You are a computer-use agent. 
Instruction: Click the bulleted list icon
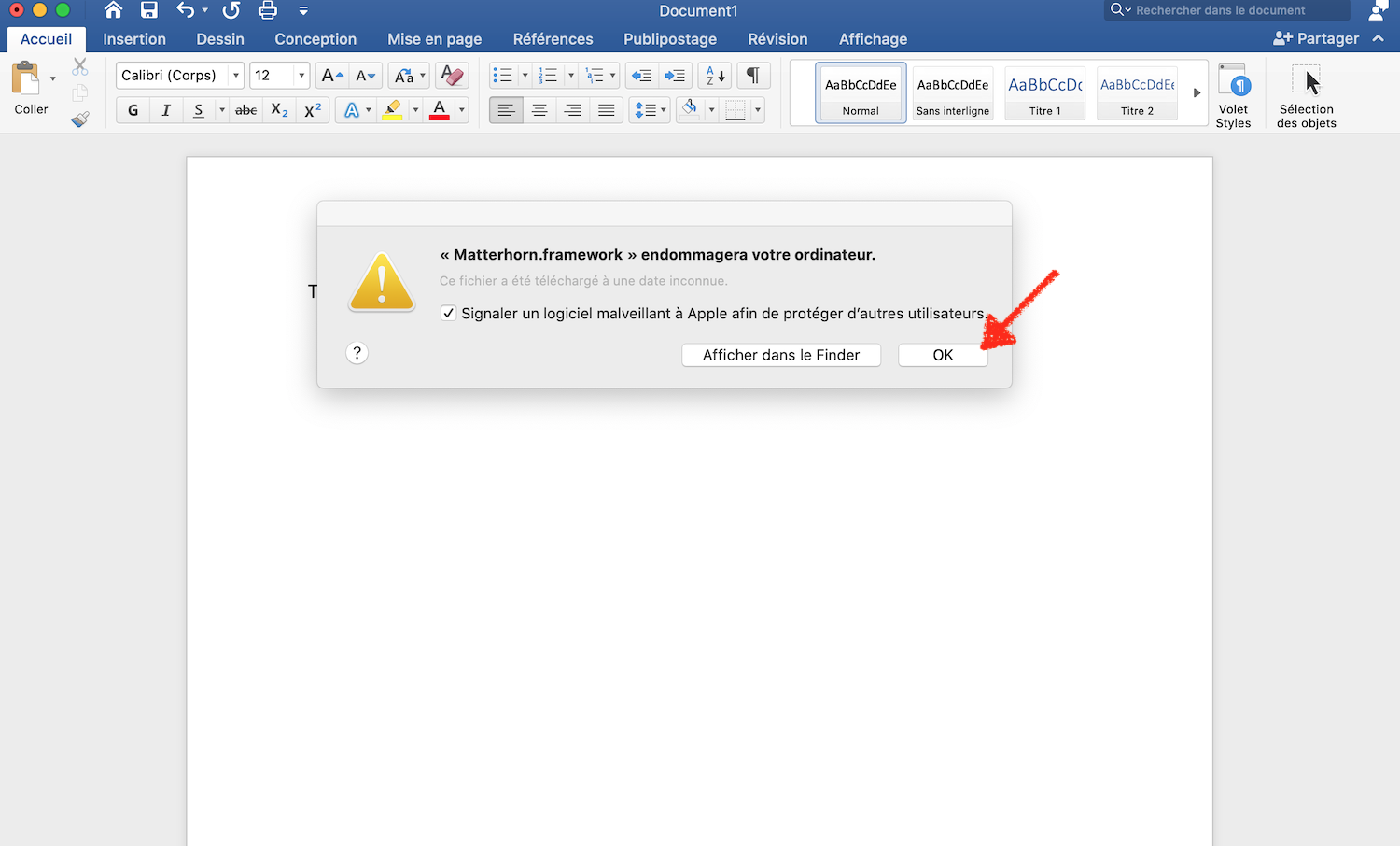pos(503,76)
